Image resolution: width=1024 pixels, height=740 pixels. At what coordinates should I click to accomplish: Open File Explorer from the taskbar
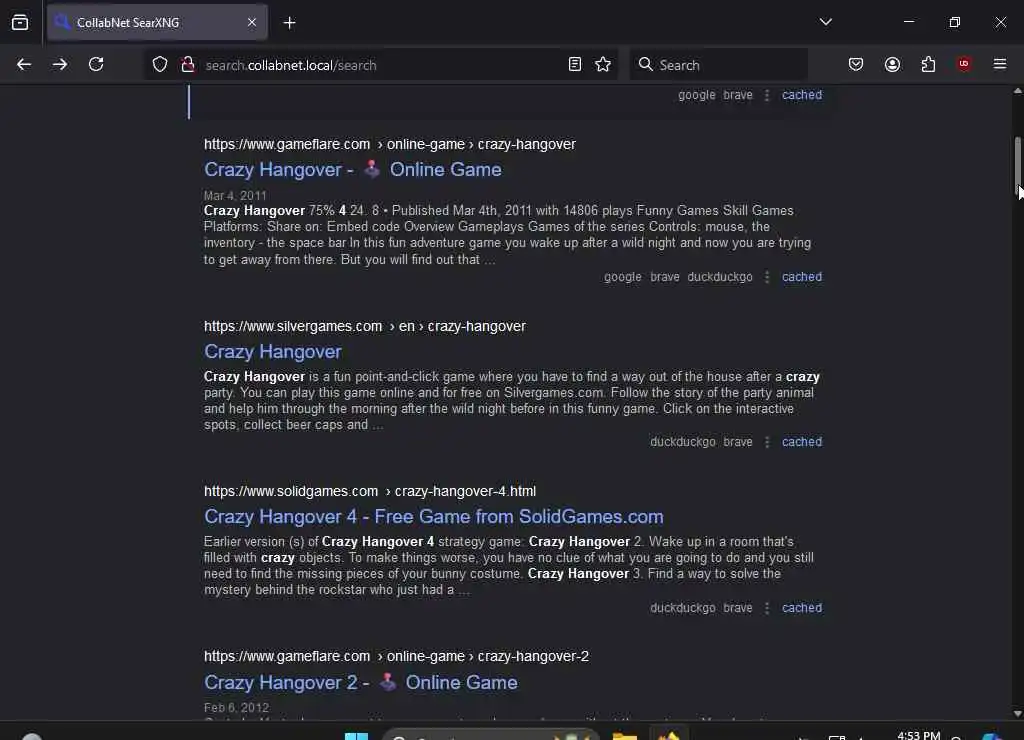click(x=624, y=736)
